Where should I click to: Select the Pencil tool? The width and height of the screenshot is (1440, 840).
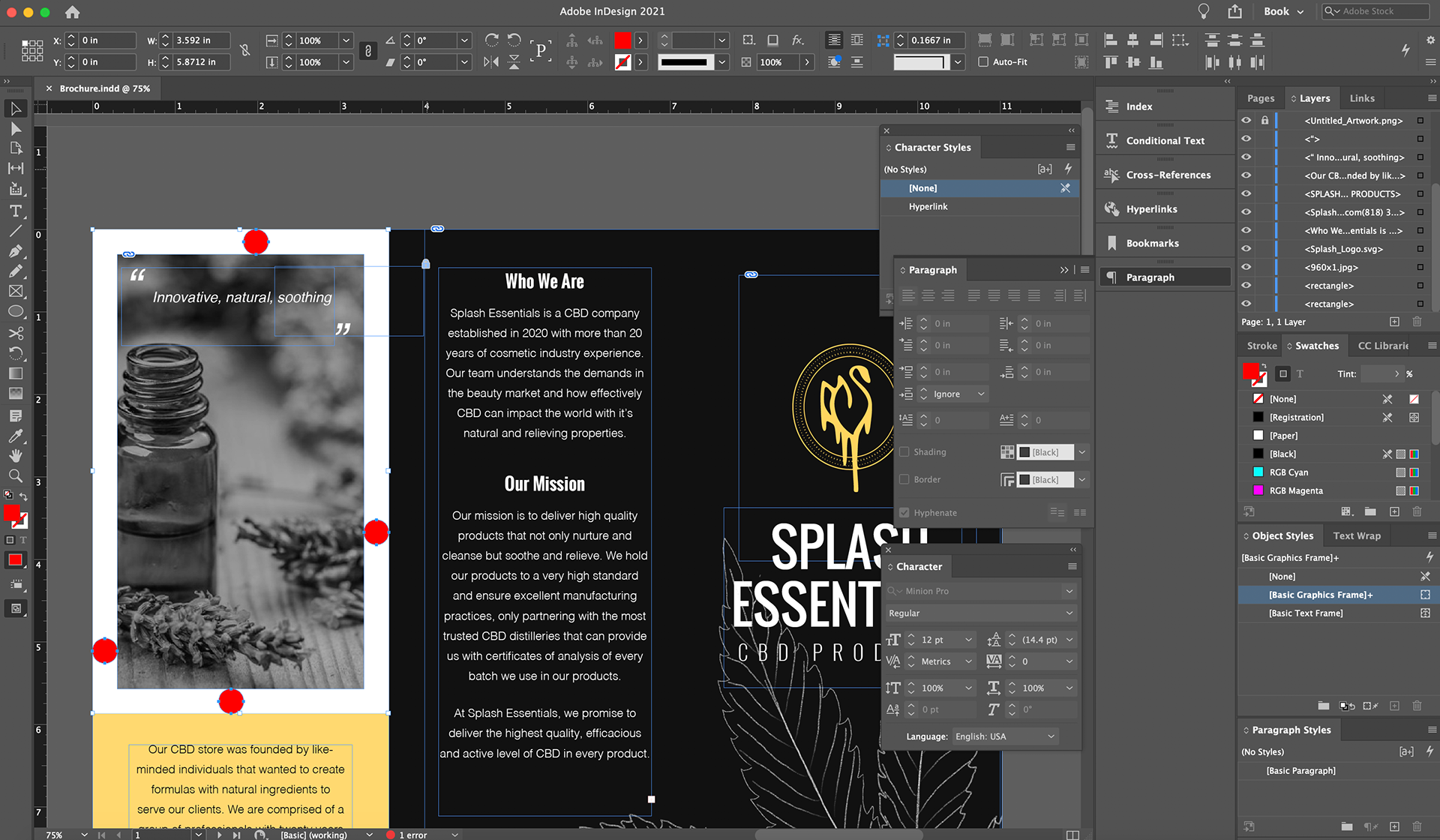click(15, 271)
